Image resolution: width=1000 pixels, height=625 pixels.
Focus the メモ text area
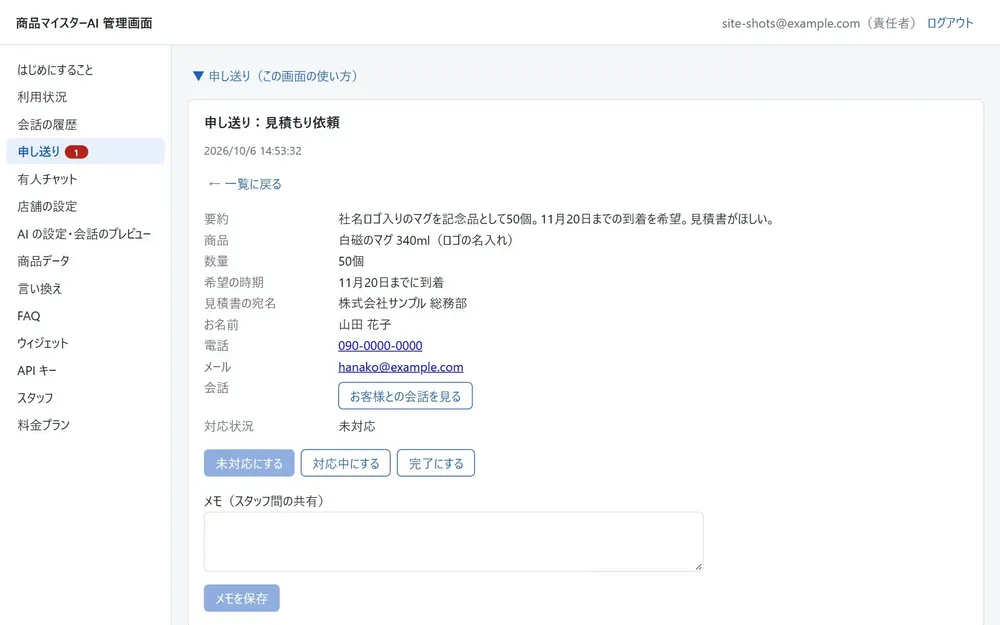tap(453, 541)
